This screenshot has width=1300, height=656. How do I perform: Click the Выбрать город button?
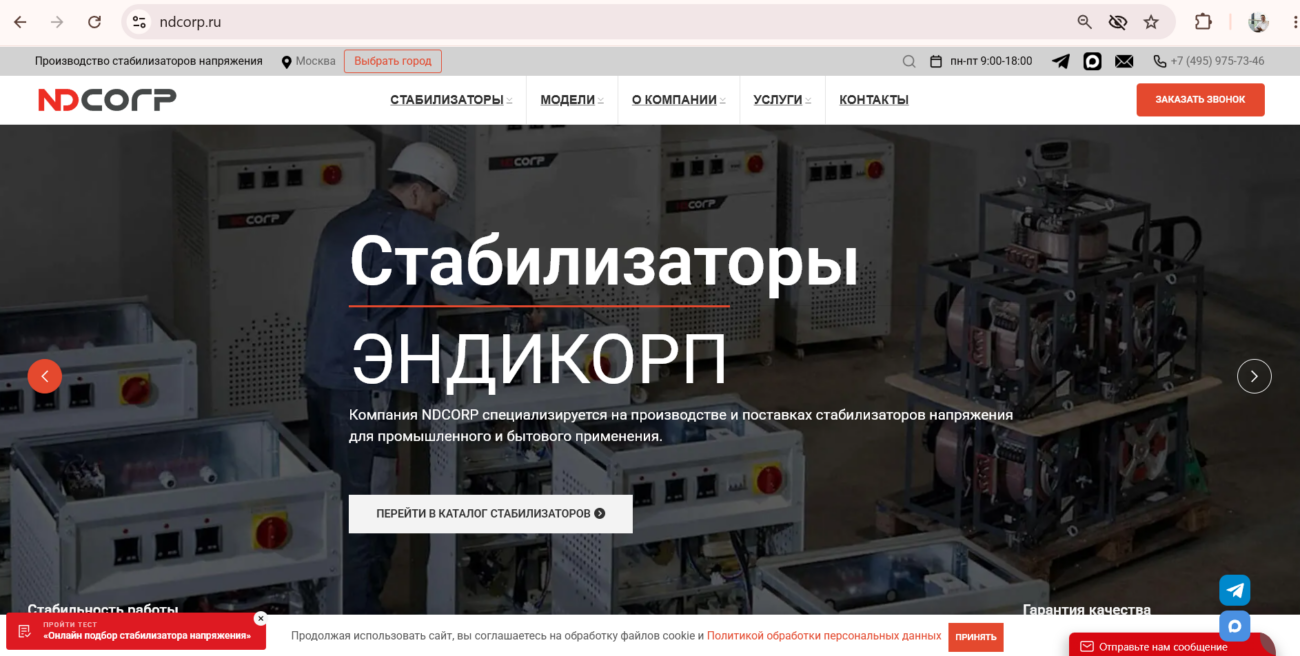pos(393,61)
